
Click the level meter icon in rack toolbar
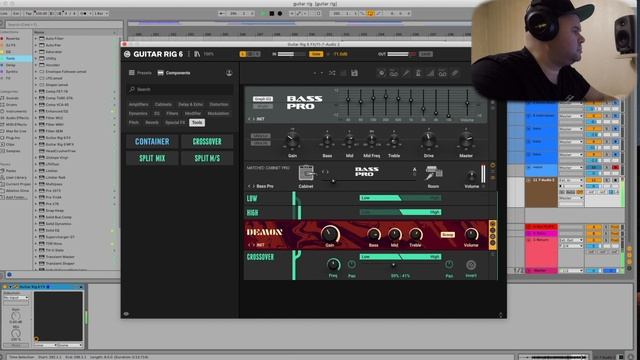point(430,73)
